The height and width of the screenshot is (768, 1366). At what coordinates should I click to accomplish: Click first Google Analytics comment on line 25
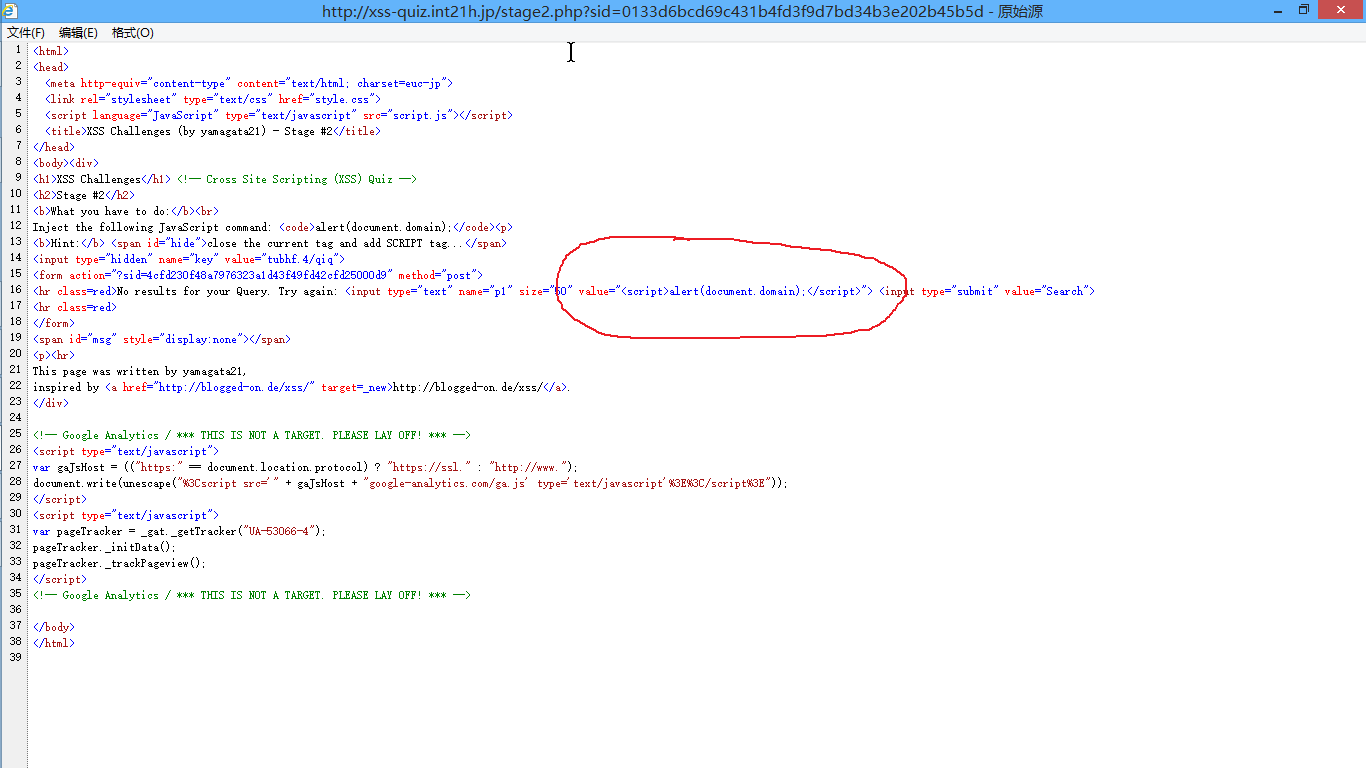click(x=252, y=435)
